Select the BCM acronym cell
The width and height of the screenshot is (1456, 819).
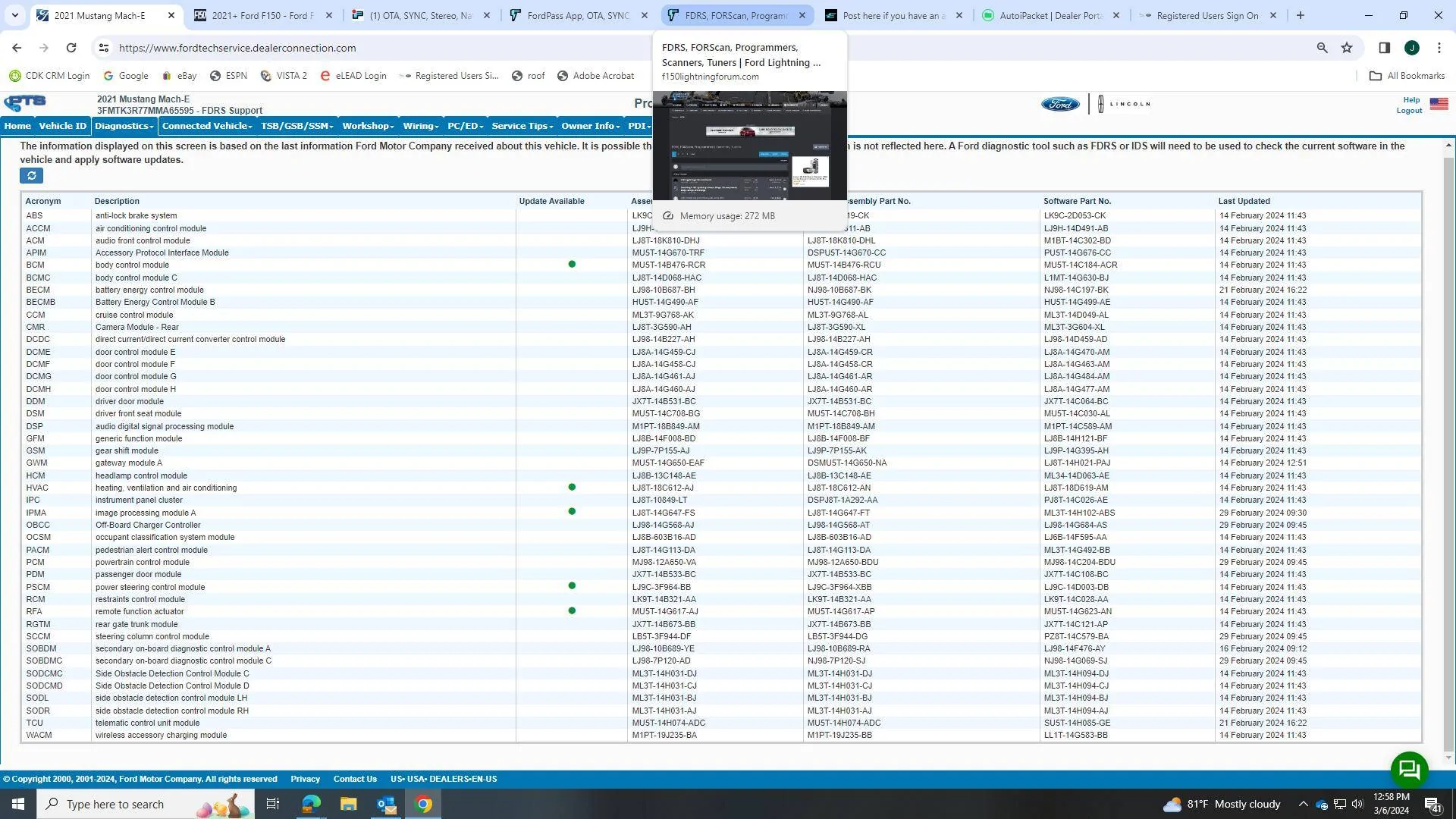pyautogui.click(x=35, y=265)
